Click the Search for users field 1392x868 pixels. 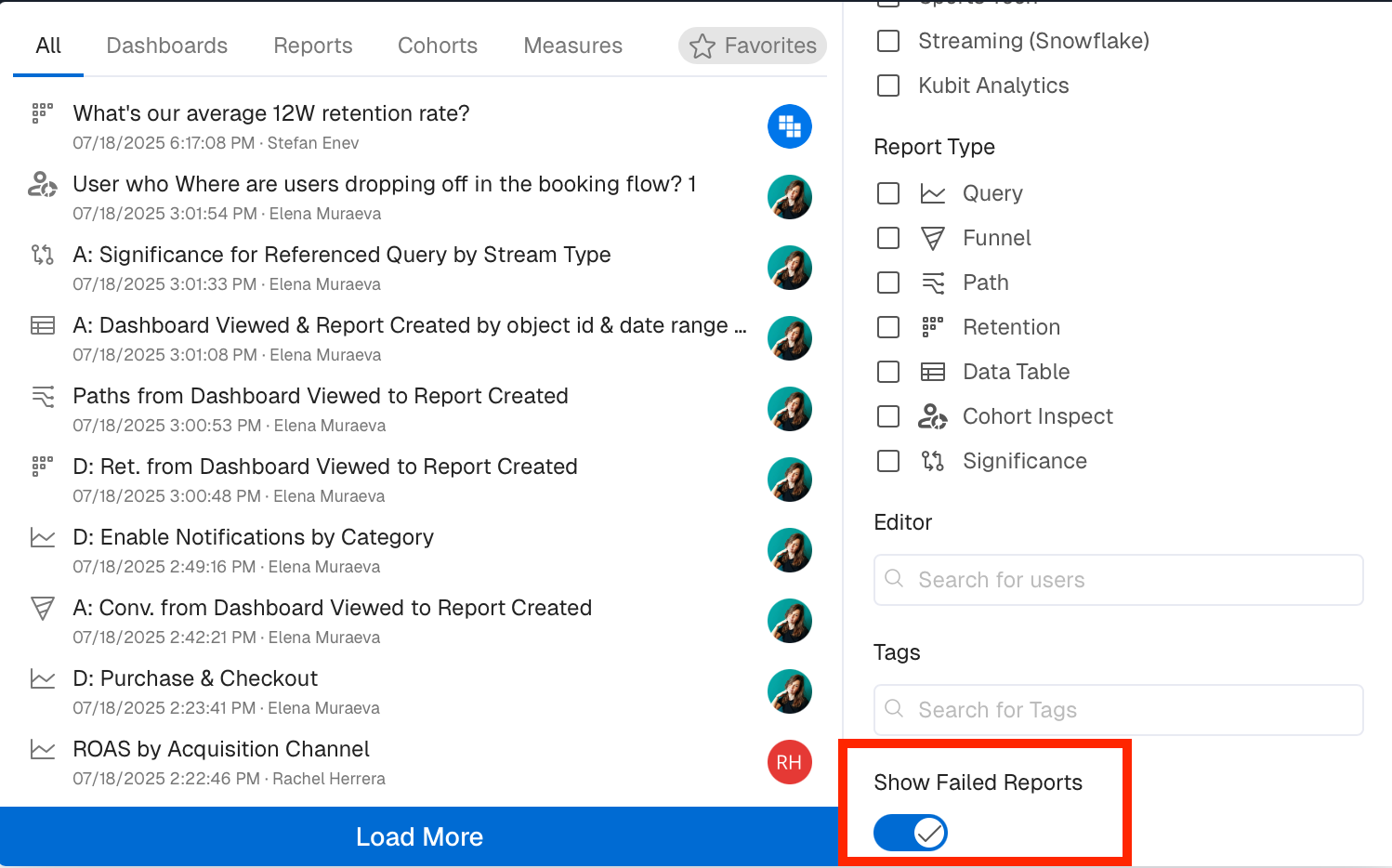pyautogui.click(x=1119, y=580)
